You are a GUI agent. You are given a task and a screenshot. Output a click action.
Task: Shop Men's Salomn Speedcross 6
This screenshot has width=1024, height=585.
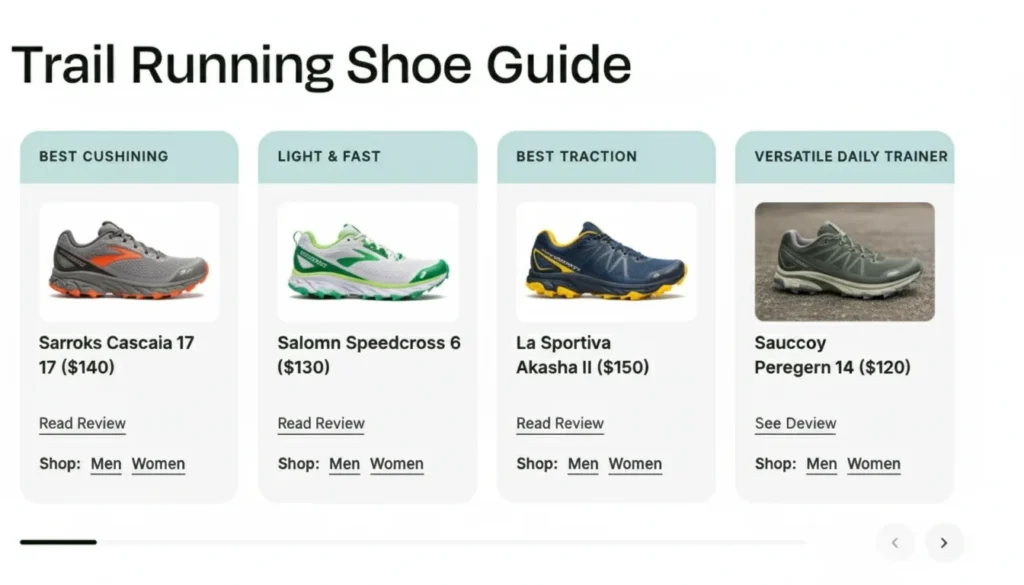tap(344, 463)
